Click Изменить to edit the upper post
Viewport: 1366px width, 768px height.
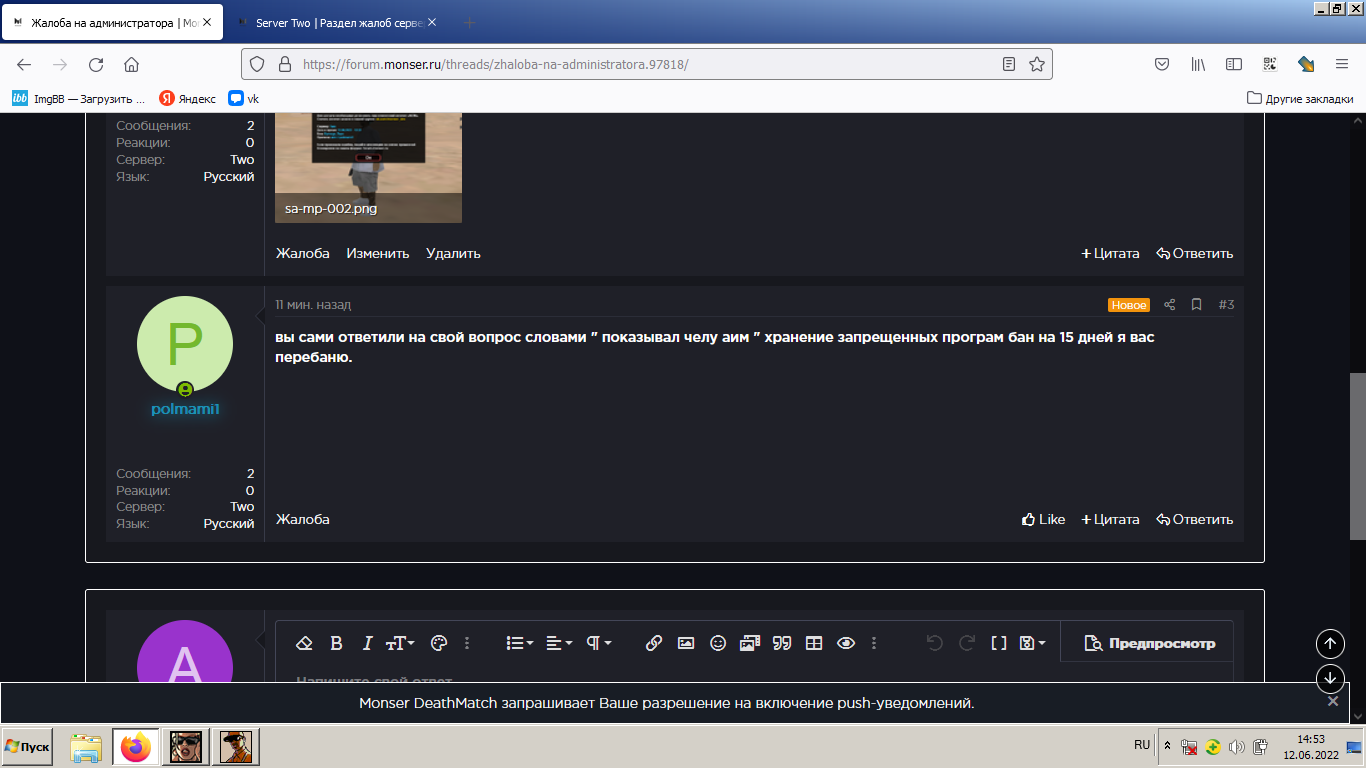378,254
